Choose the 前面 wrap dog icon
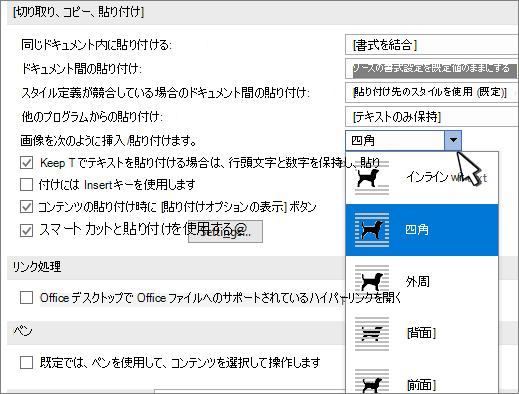Screen dimensions: 519x394 [x=372, y=381]
